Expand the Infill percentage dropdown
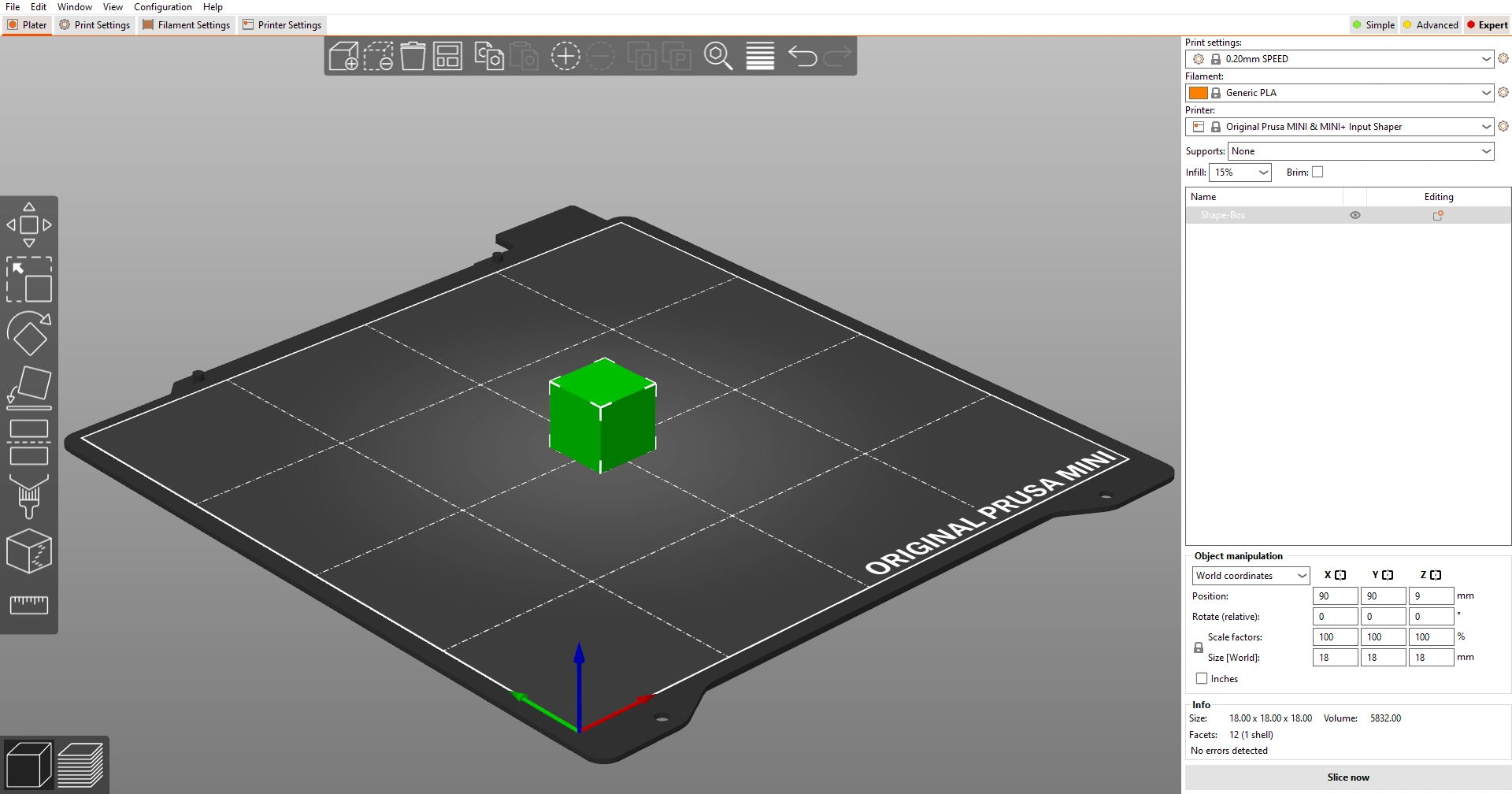1512x794 pixels. (1240, 173)
